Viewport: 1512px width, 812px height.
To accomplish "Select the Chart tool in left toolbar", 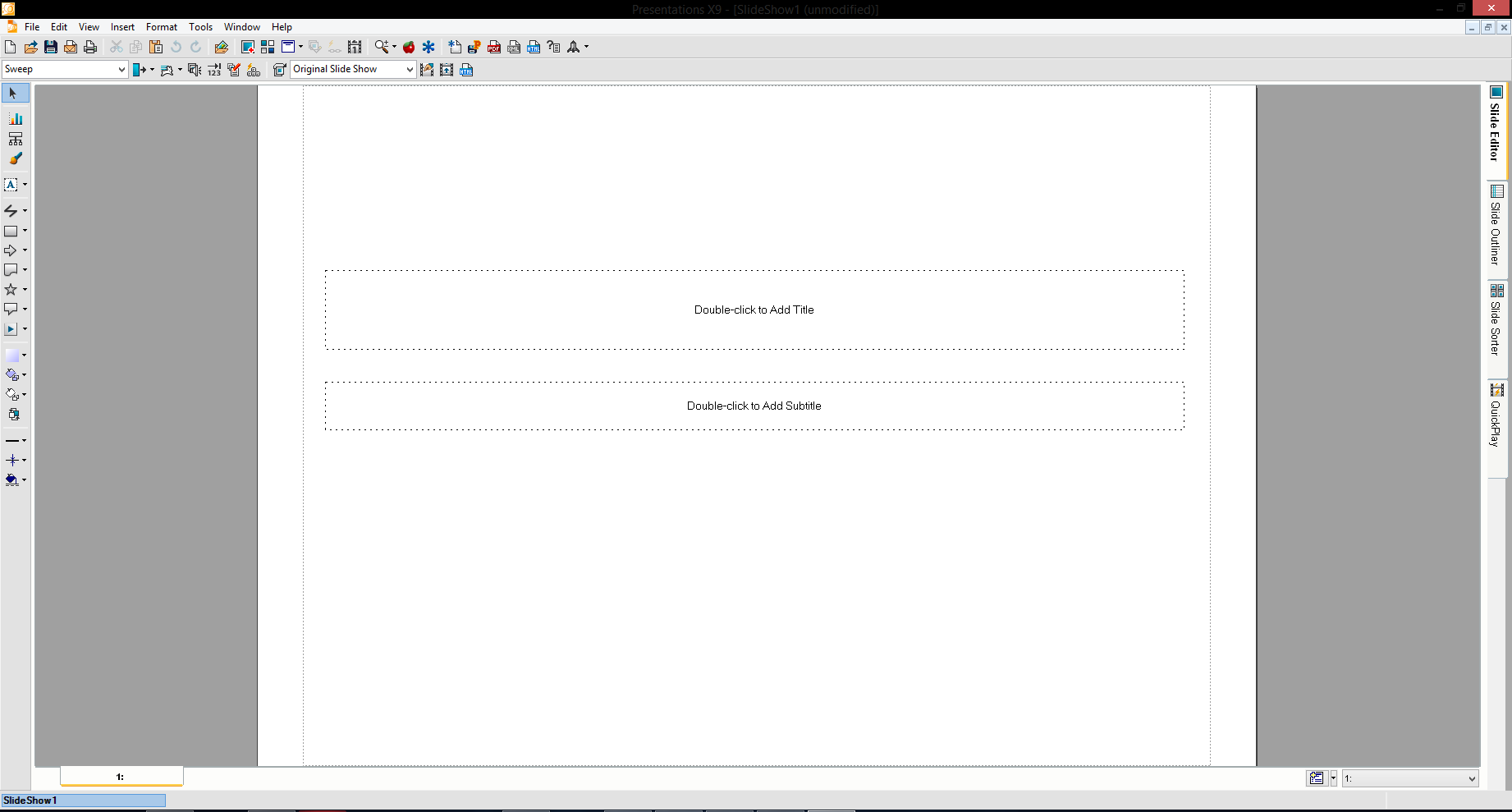I will pos(15,119).
